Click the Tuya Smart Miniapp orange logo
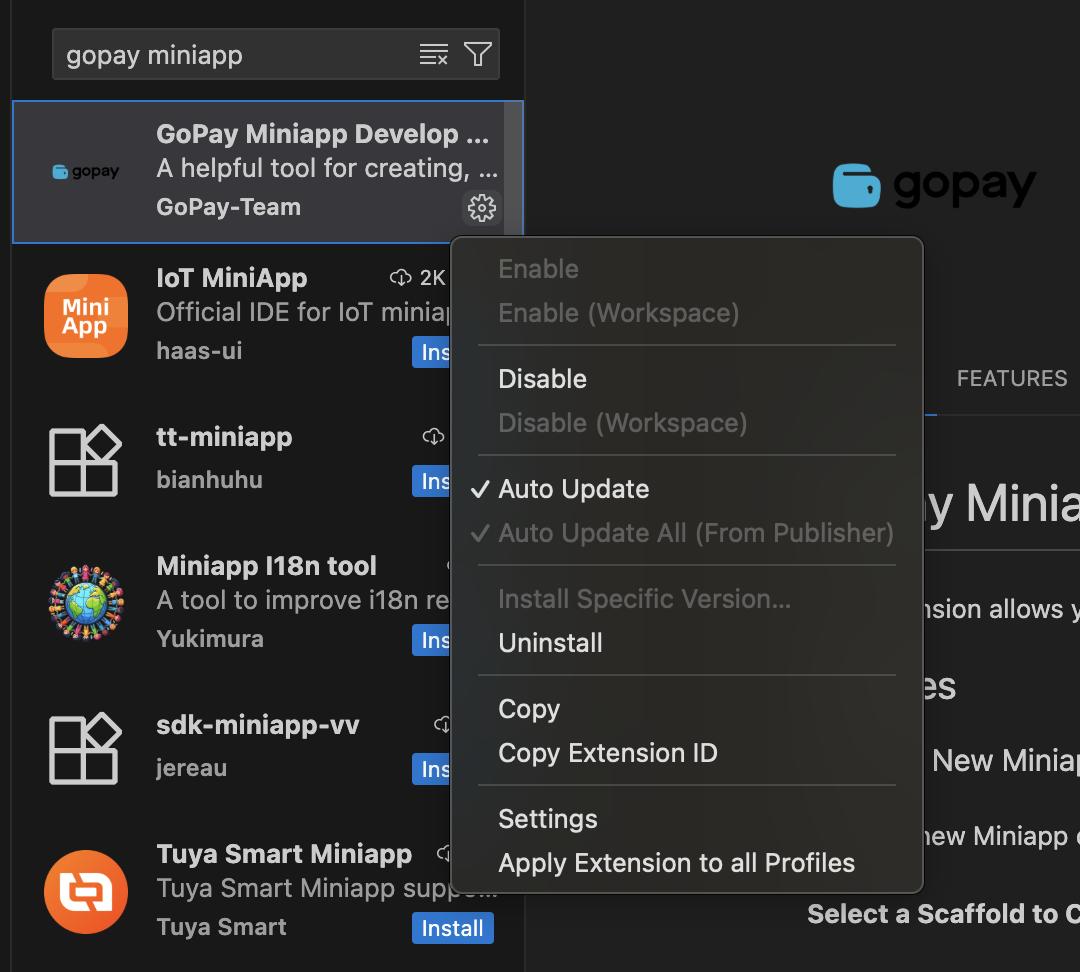This screenshot has height=972, width=1080. [x=86, y=891]
